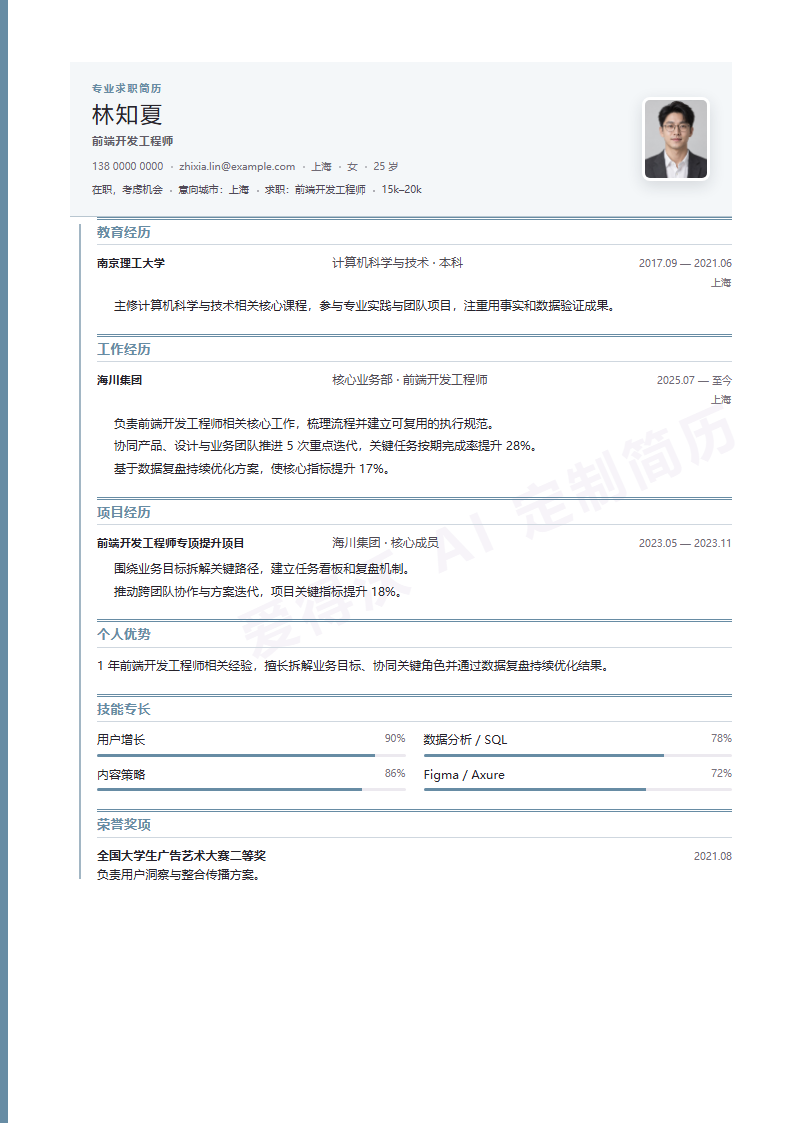794x1123 pixels.
Task: Click the 项目经历 section heading
Action: point(124,512)
